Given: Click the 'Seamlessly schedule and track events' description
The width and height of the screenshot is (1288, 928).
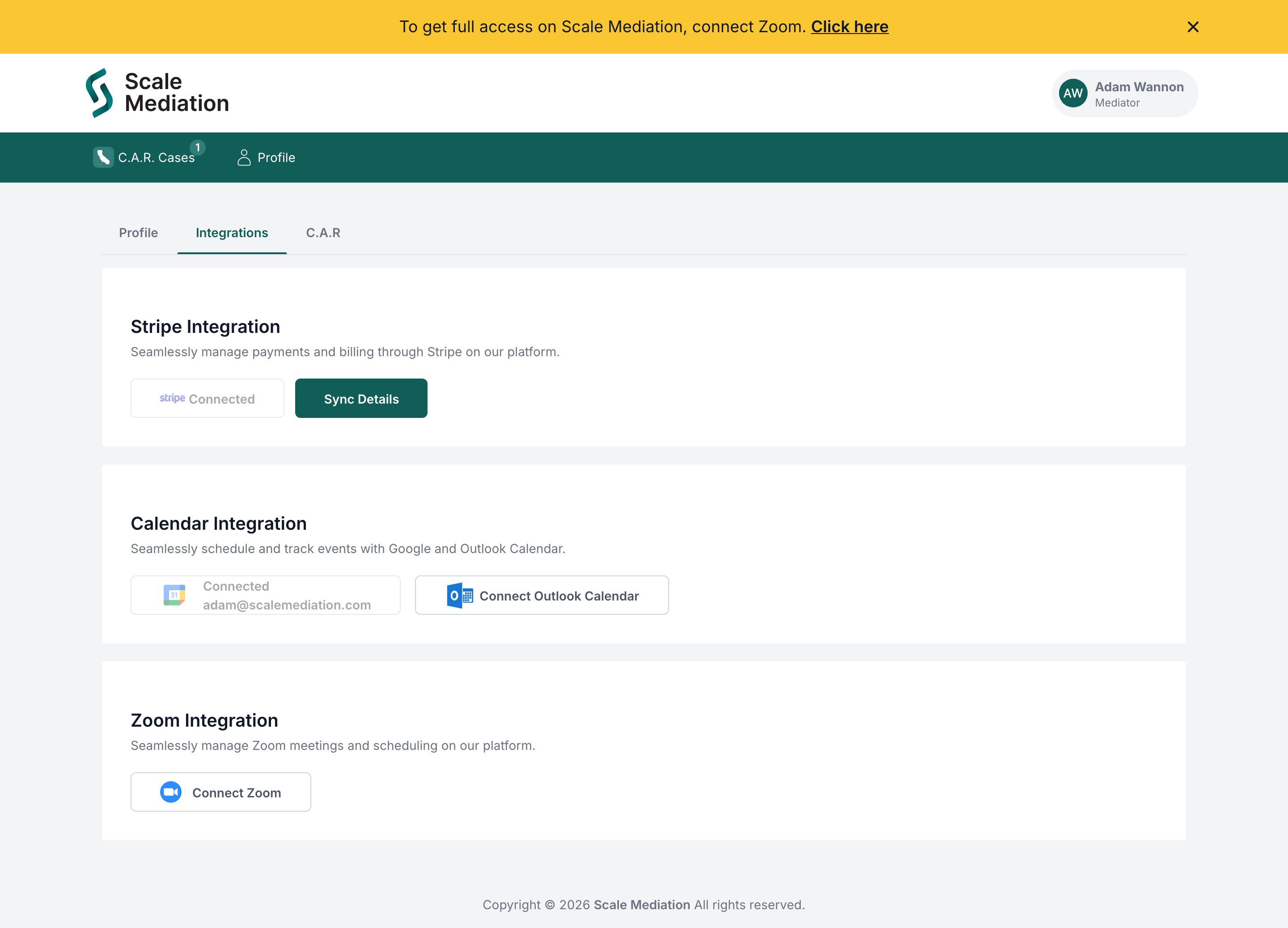Looking at the screenshot, I should click(348, 549).
